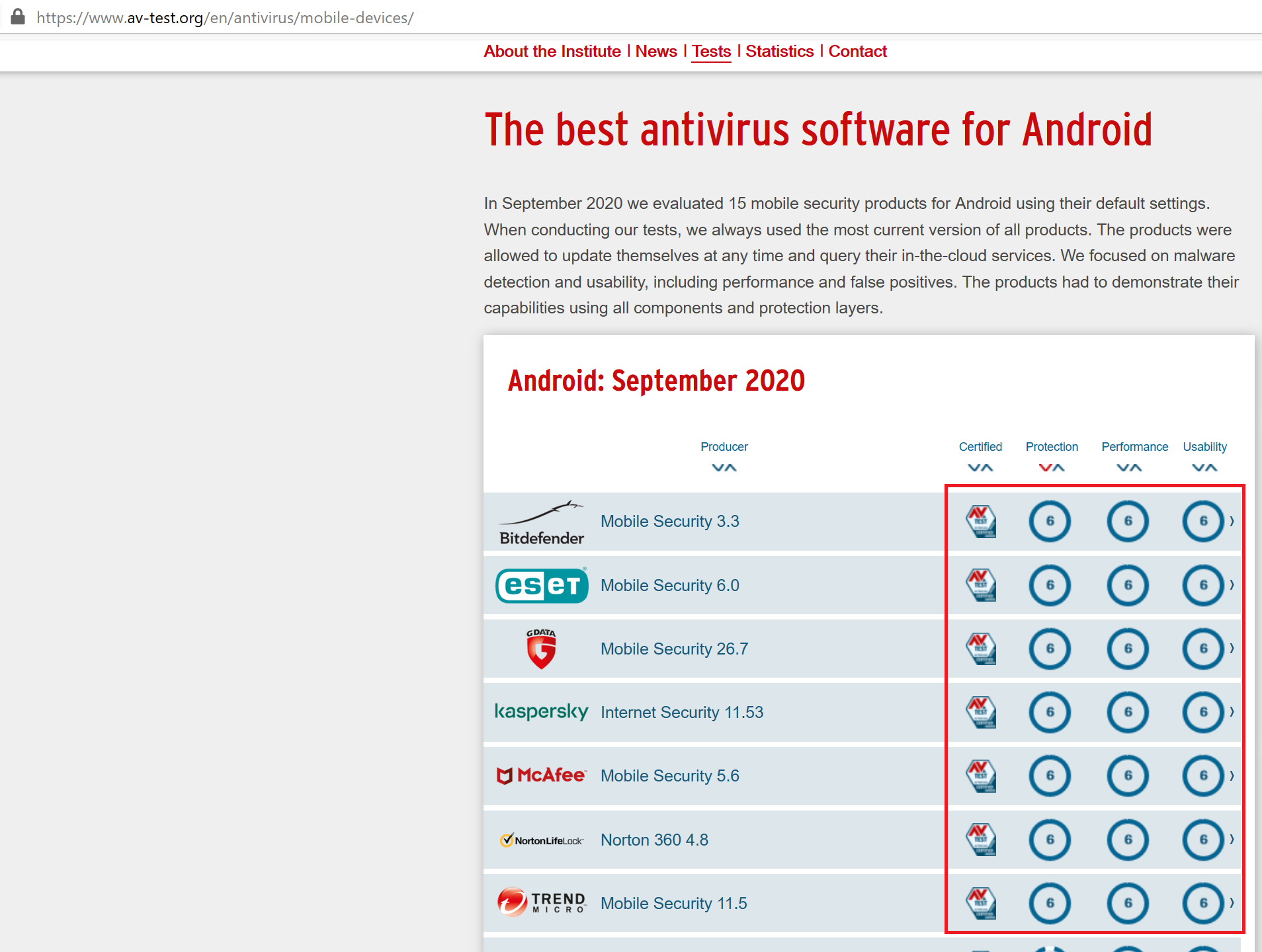Click the Performance column header
The width and height of the screenshot is (1262, 952).
pos(1135,447)
